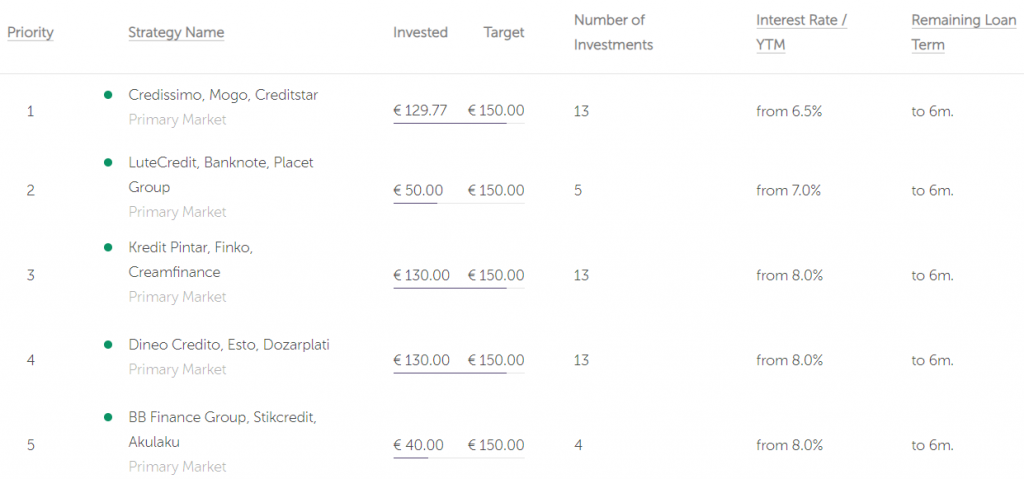Click green status dot for Credissimo strategy
The image size is (1024, 479).
point(108,95)
